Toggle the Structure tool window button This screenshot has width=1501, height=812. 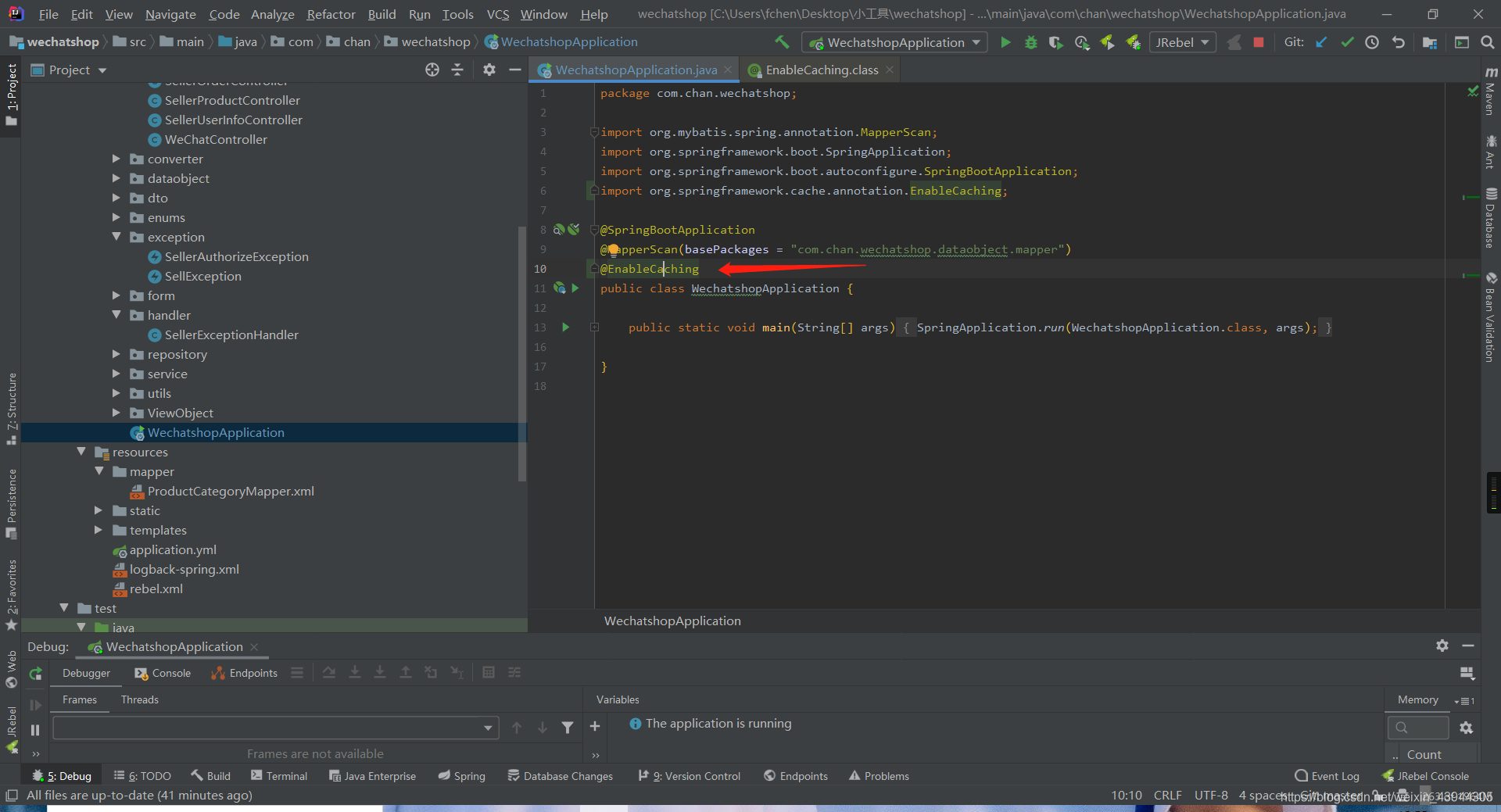coord(11,409)
